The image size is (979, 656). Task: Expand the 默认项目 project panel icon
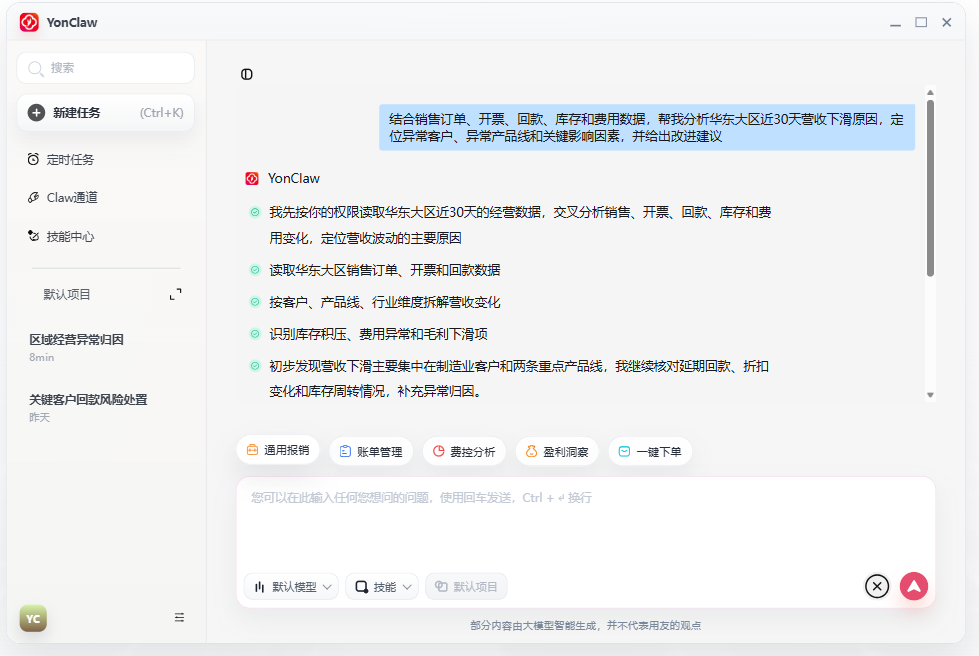tap(175, 294)
